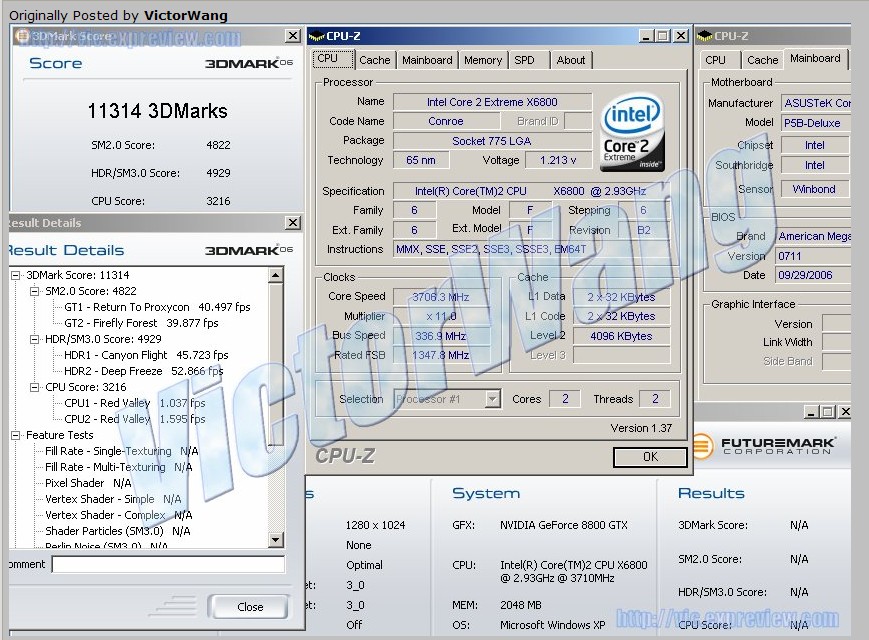Screen dimensions: 869x640
Task: Minimize the front CPU-Z window
Action: [646, 36]
